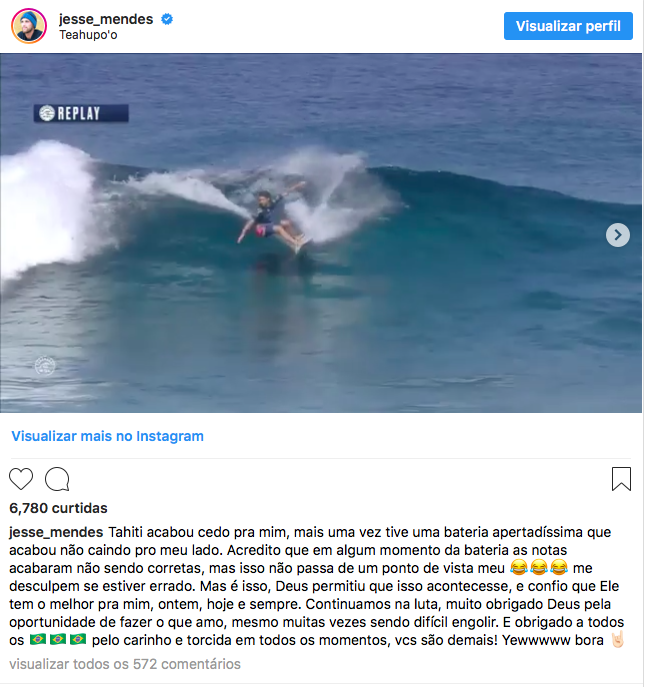Image resolution: width=646 pixels, height=687 pixels.
Task: Click the WSL watermark logo on video
Action: coord(45,366)
